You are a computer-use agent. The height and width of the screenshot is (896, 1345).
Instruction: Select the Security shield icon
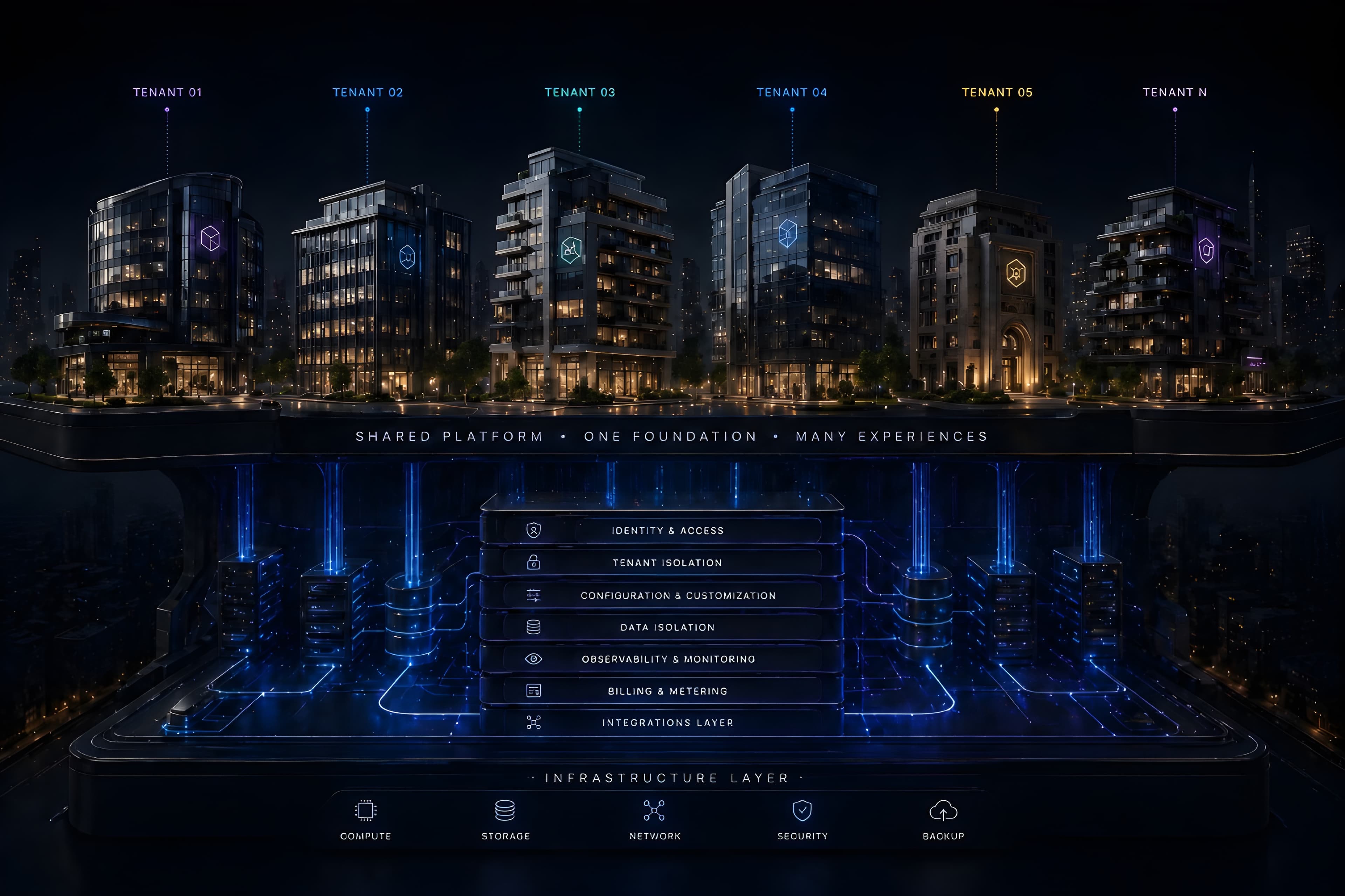802,810
